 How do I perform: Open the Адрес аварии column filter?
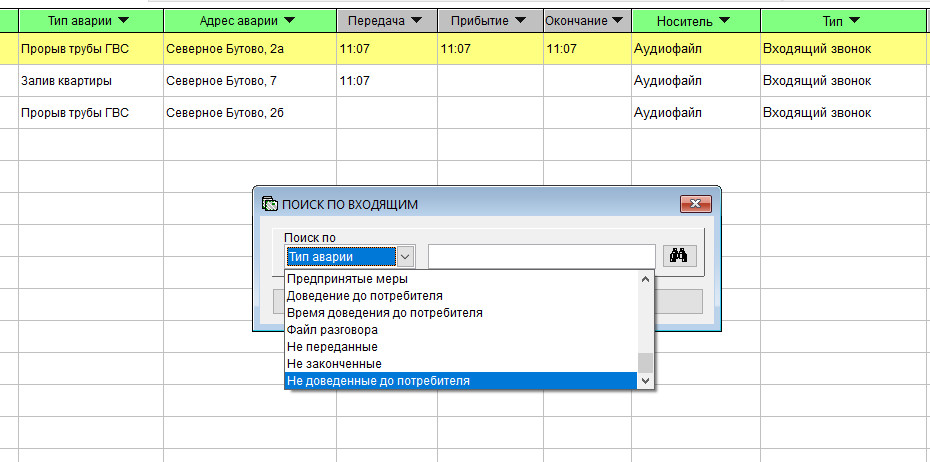[289, 21]
